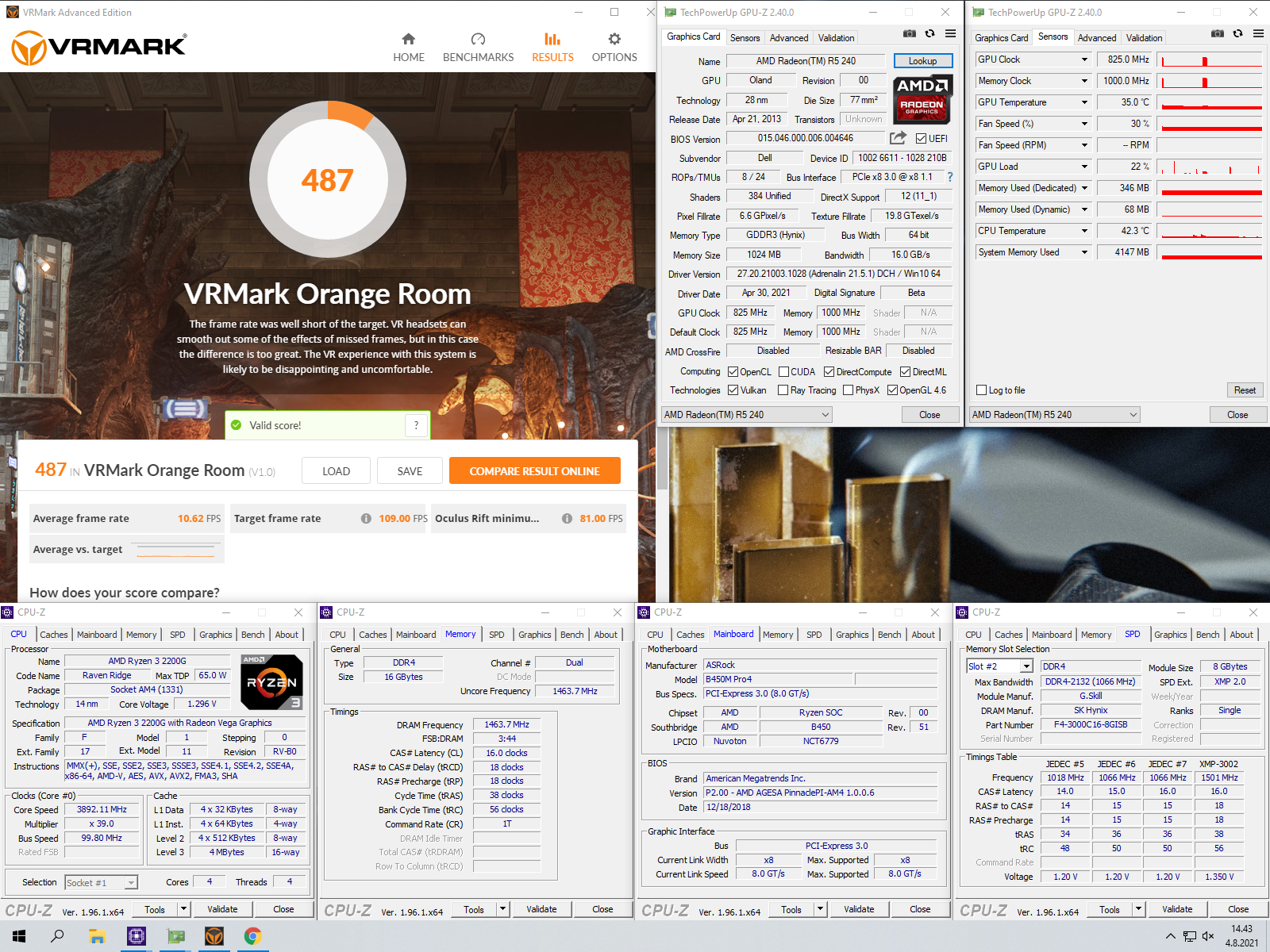The image size is (1270, 952).
Task: Click the Reset button in GPU-Z Sensors
Action: (x=1245, y=390)
